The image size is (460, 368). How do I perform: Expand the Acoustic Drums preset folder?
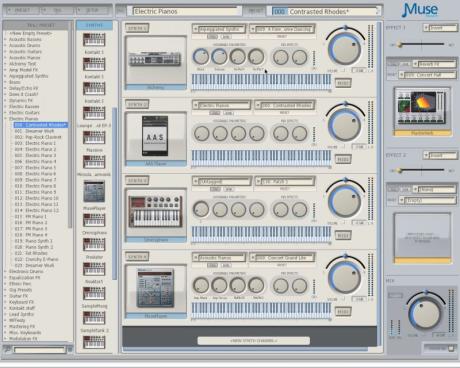[5, 45]
